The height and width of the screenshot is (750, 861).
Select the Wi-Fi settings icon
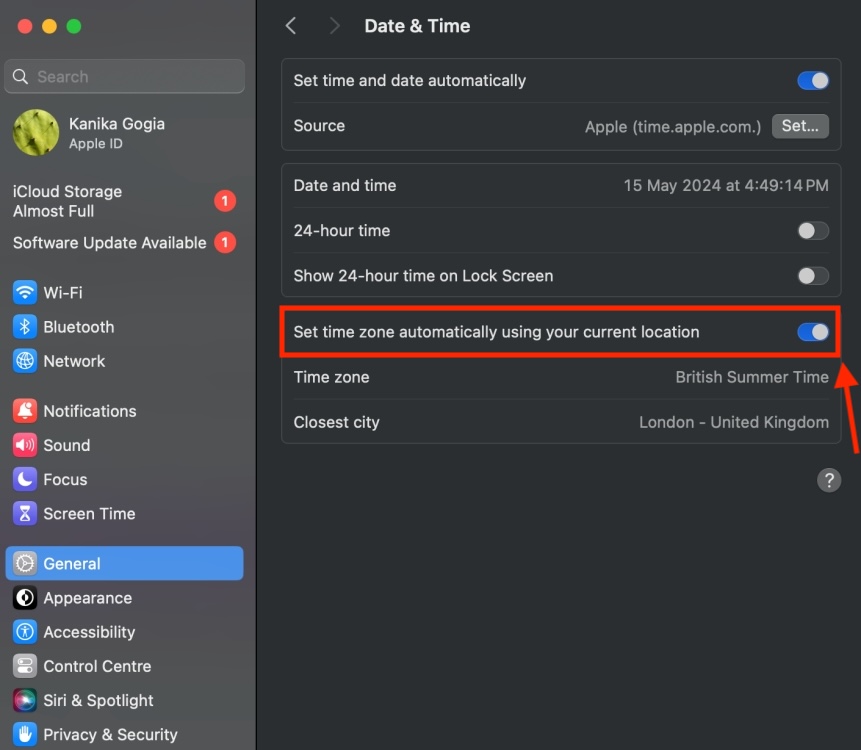(22, 292)
